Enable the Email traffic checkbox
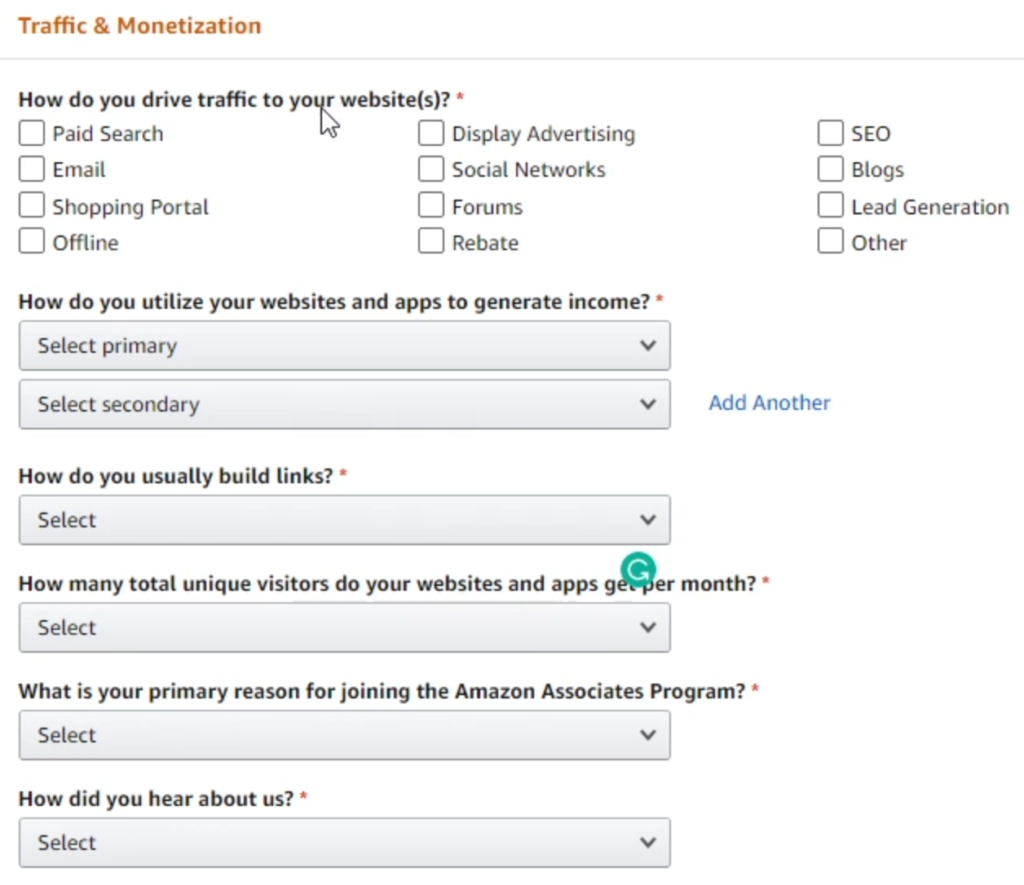This screenshot has width=1024, height=885. (x=32, y=170)
